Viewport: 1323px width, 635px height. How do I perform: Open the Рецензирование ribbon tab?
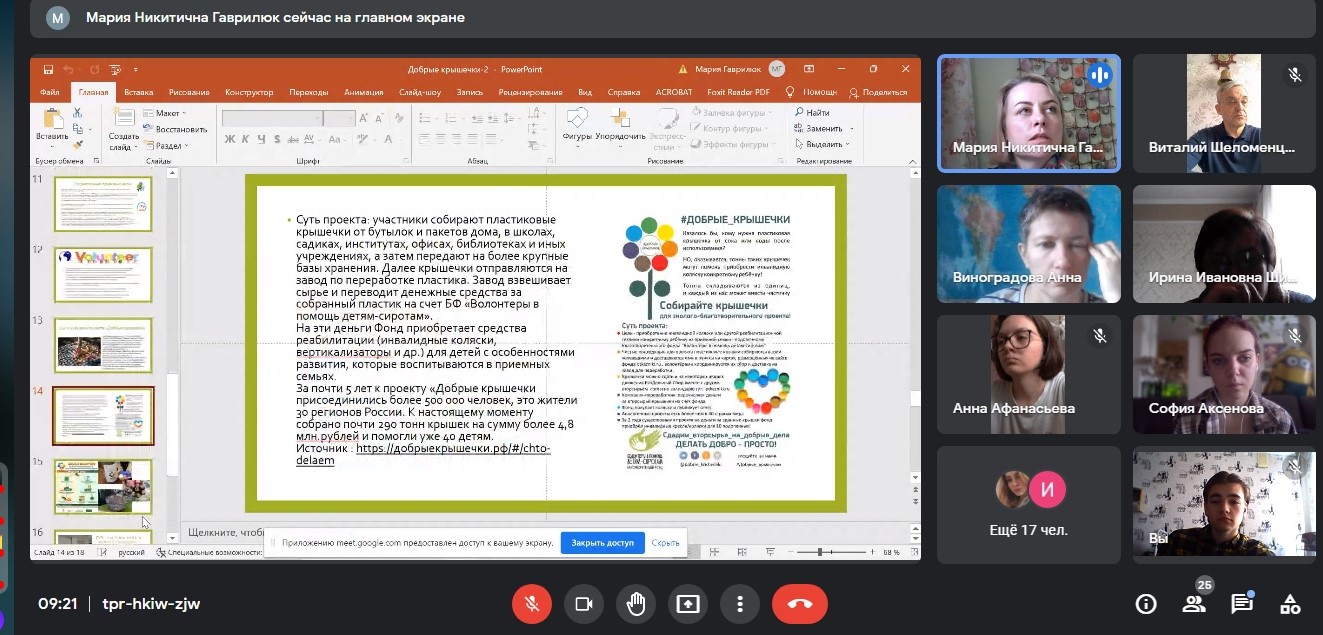coord(530,92)
